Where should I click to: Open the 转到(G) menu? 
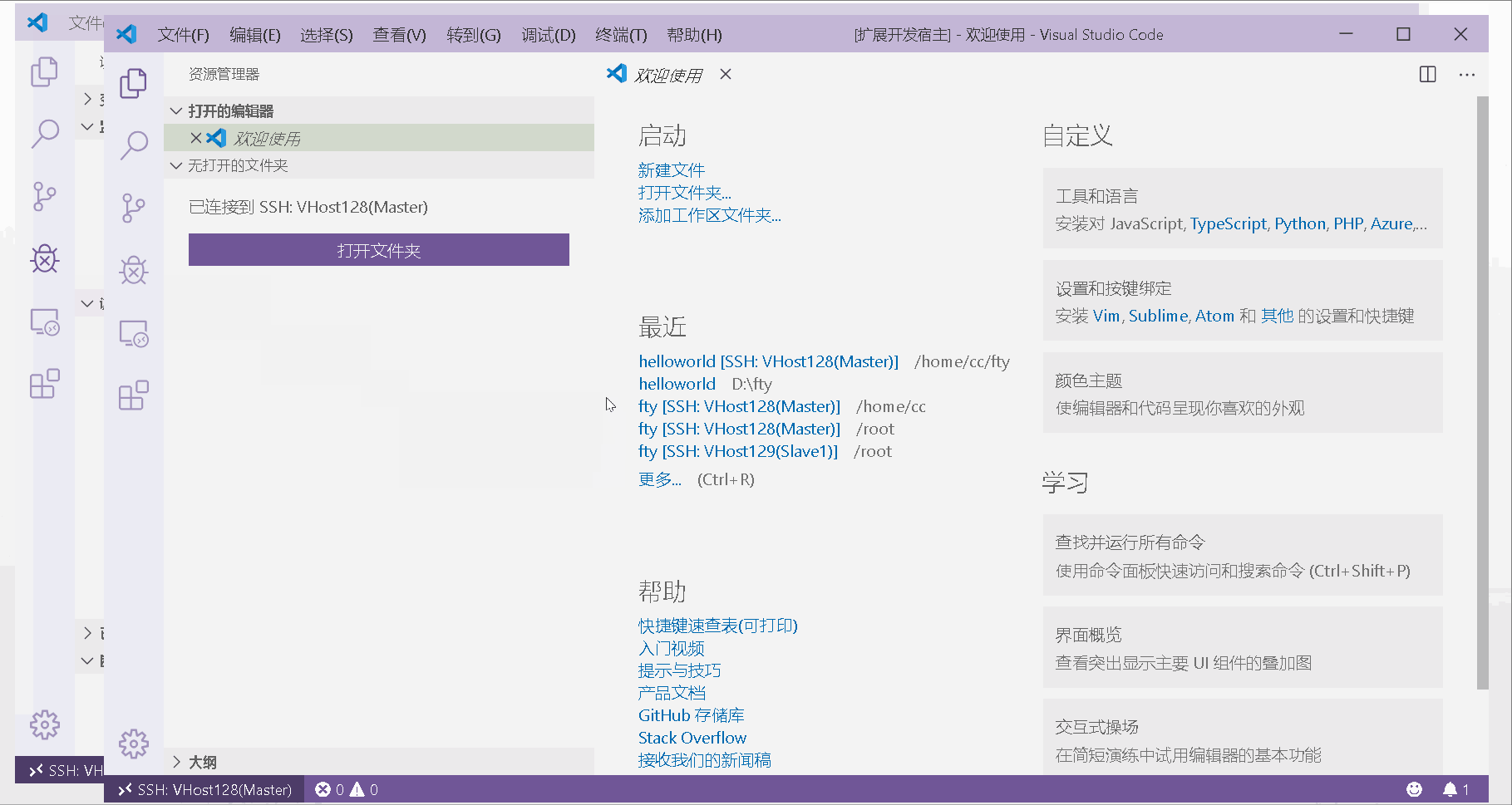click(x=474, y=35)
